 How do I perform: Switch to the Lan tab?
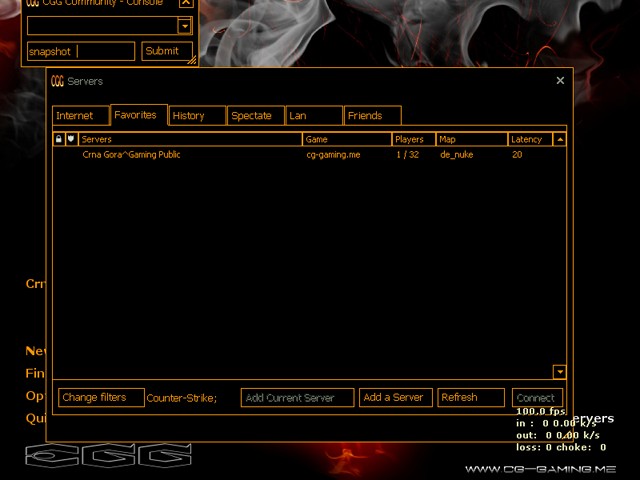[x=314, y=116]
